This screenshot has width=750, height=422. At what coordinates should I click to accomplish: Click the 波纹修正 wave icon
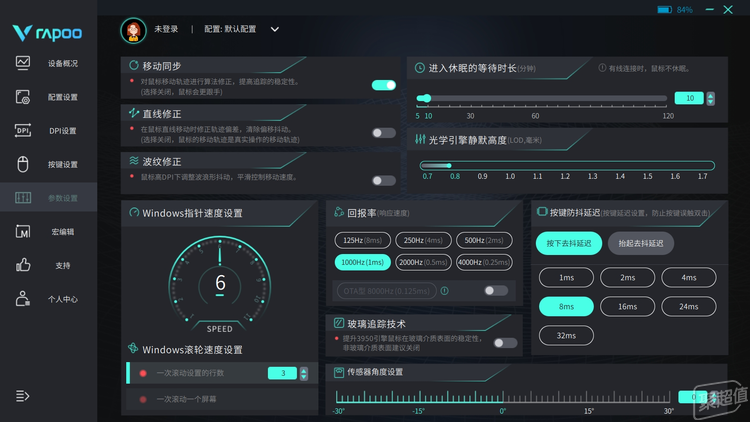click(133, 161)
